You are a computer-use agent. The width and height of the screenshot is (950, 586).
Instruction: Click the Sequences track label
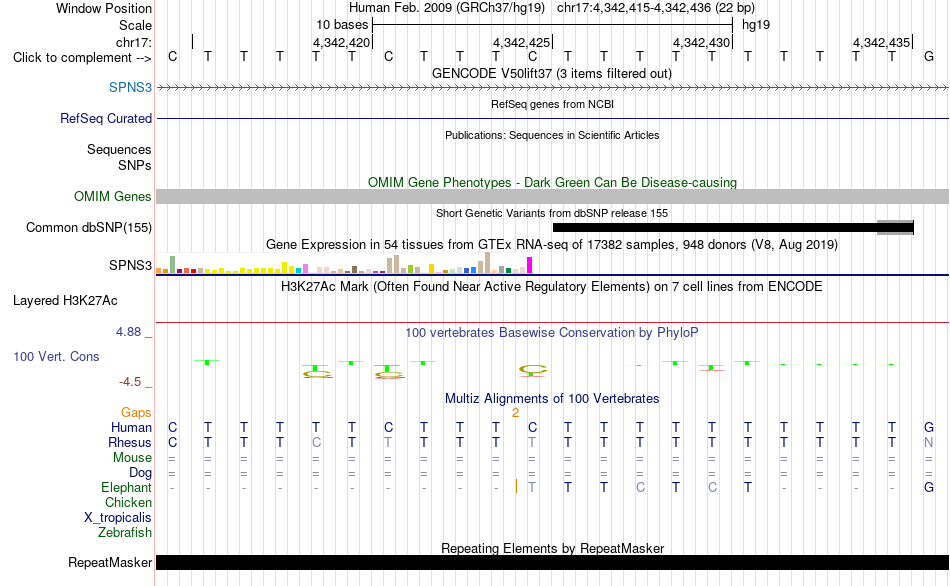(119, 149)
